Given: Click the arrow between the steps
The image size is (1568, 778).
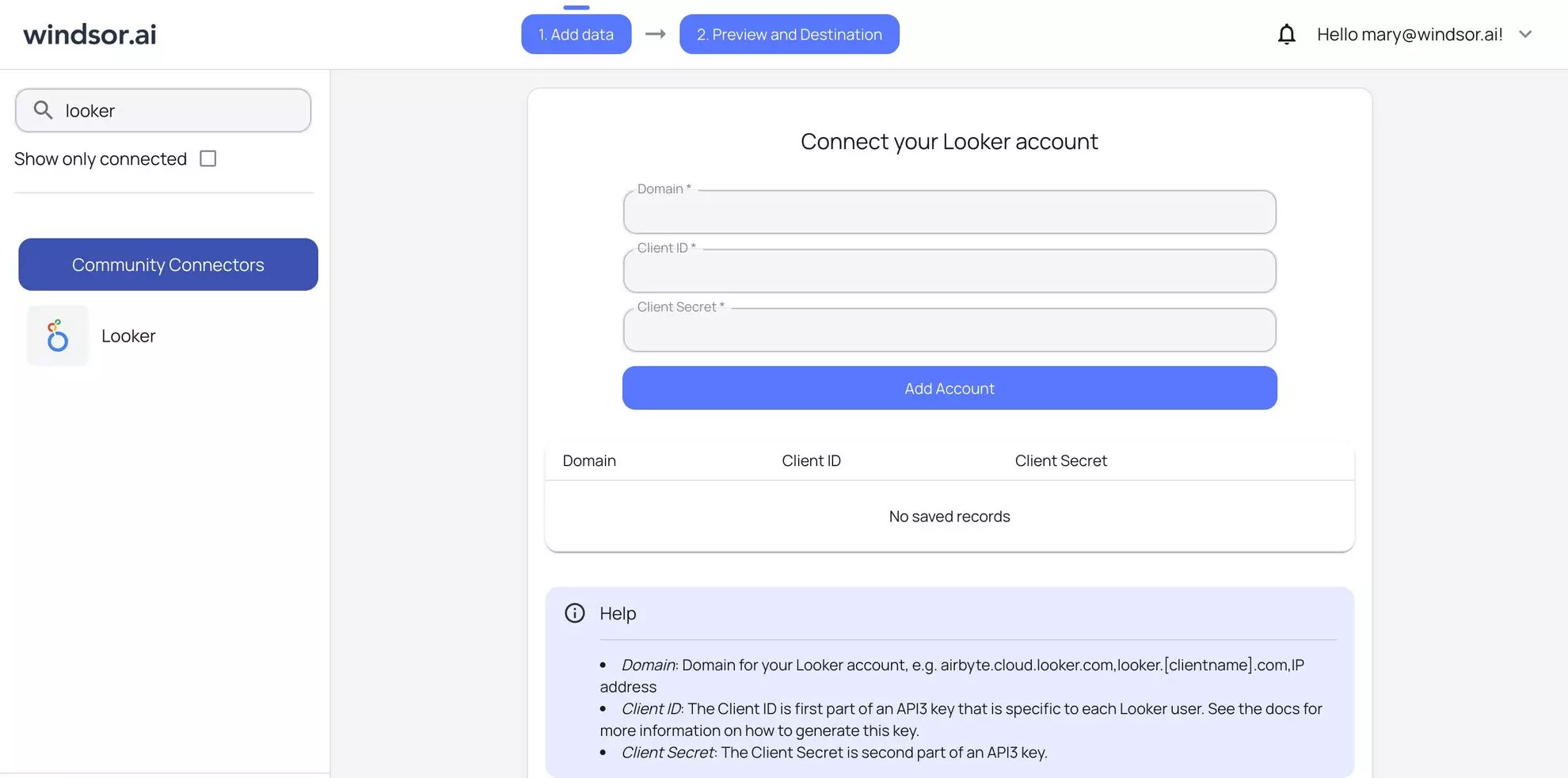Looking at the screenshot, I should [655, 34].
